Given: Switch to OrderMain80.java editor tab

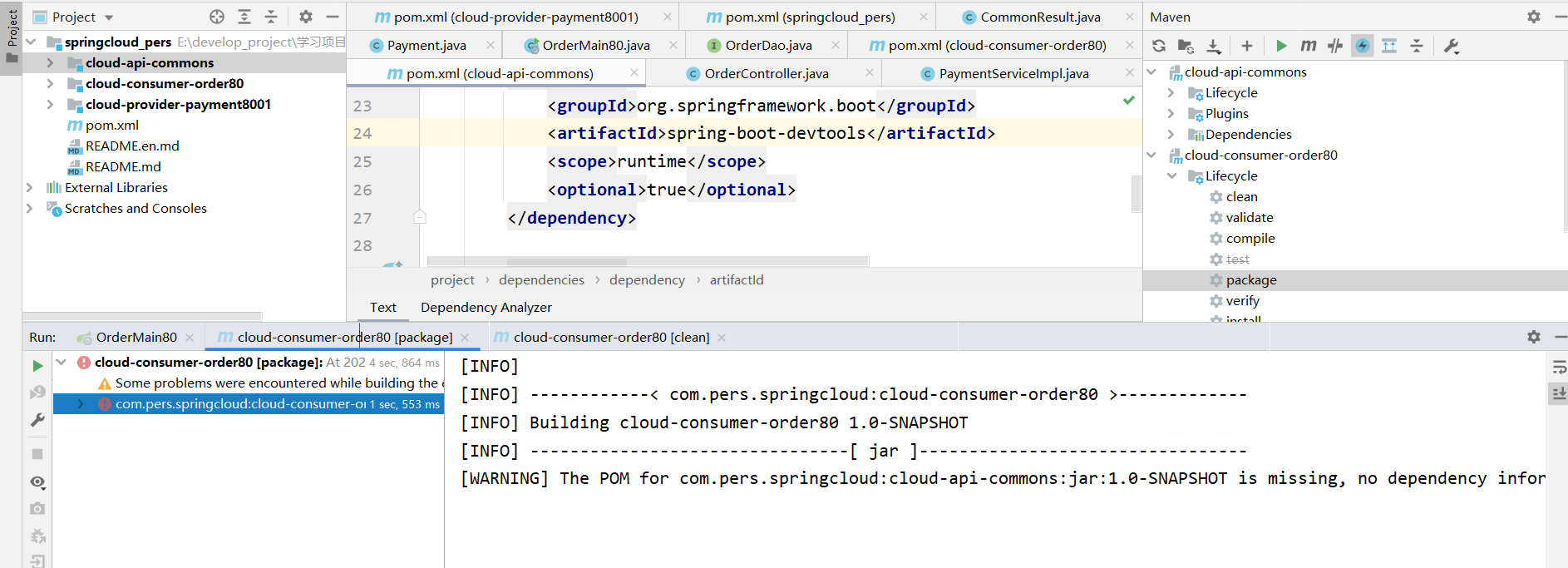Looking at the screenshot, I should 596,45.
